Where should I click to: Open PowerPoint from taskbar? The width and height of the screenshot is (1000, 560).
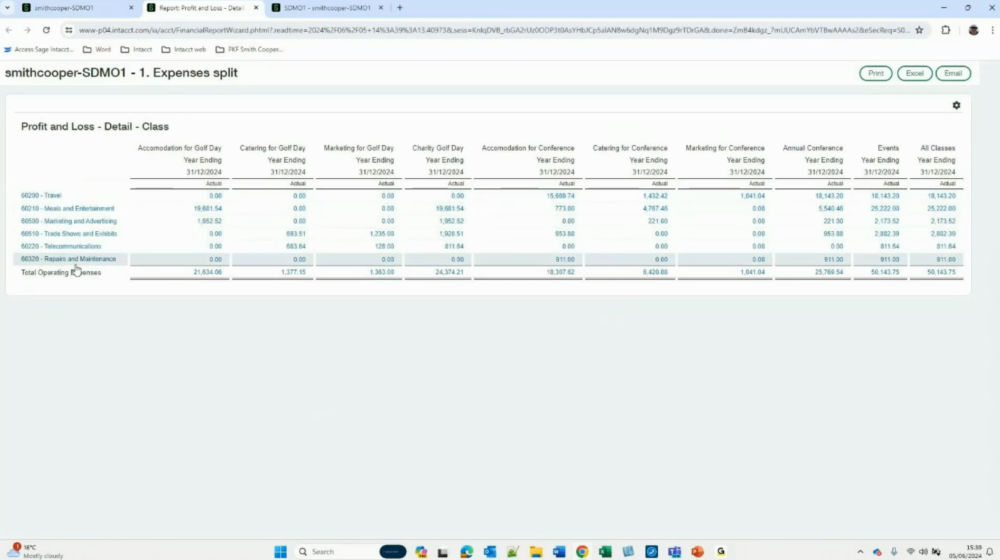click(697, 552)
